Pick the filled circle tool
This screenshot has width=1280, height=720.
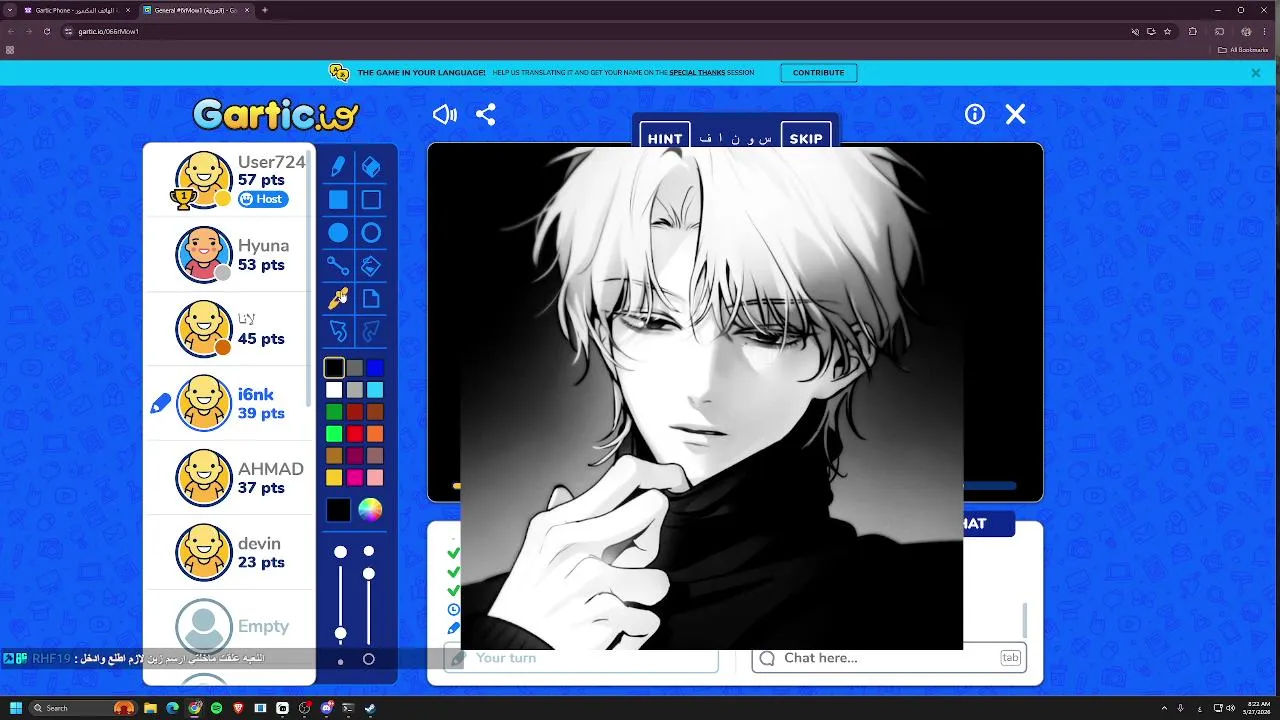pos(338,233)
